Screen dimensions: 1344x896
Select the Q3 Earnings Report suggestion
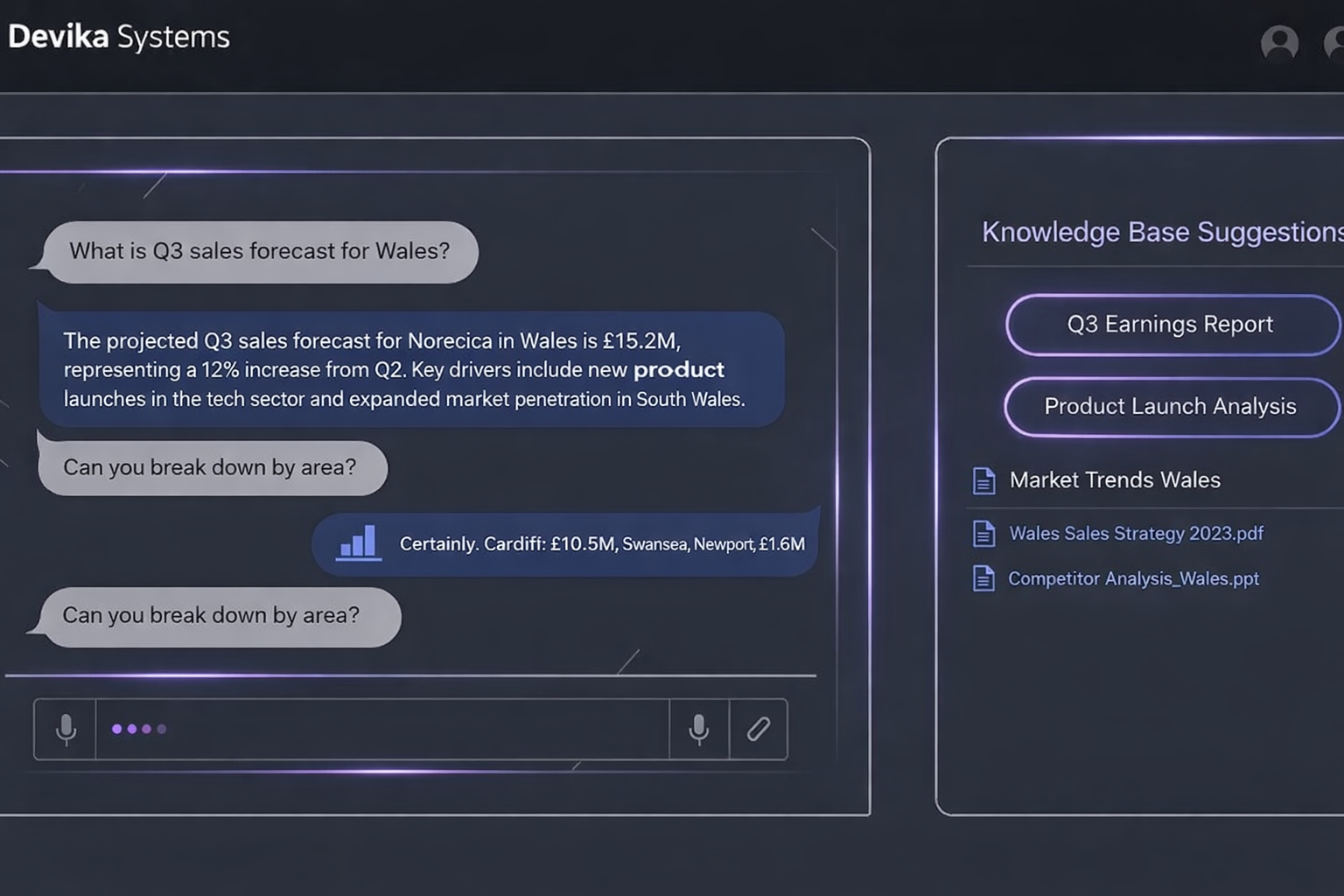tap(1170, 325)
